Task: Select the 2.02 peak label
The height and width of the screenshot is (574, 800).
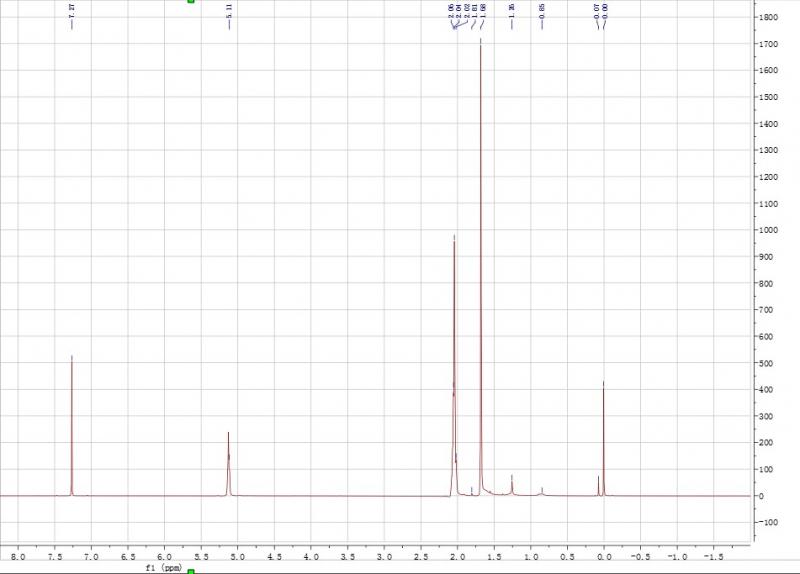Action: pos(467,11)
